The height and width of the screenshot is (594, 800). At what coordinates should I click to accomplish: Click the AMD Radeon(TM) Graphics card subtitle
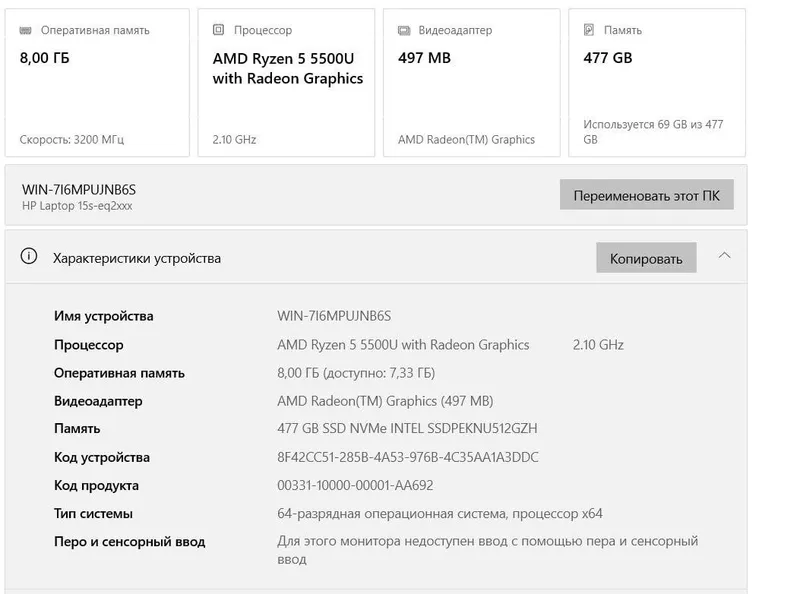click(x=466, y=139)
